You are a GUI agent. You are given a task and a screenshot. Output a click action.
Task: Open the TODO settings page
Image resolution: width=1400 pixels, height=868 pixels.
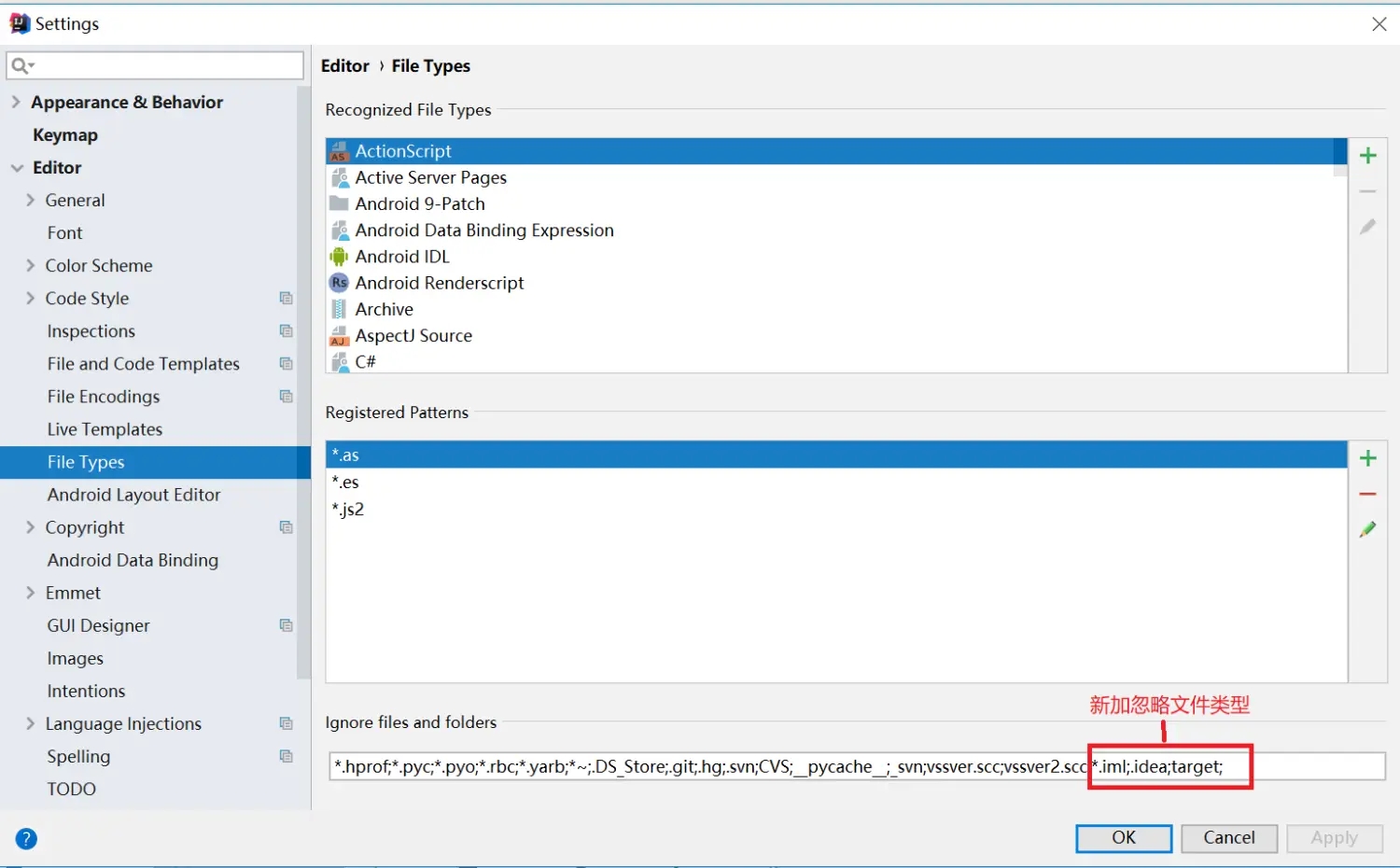(x=71, y=790)
